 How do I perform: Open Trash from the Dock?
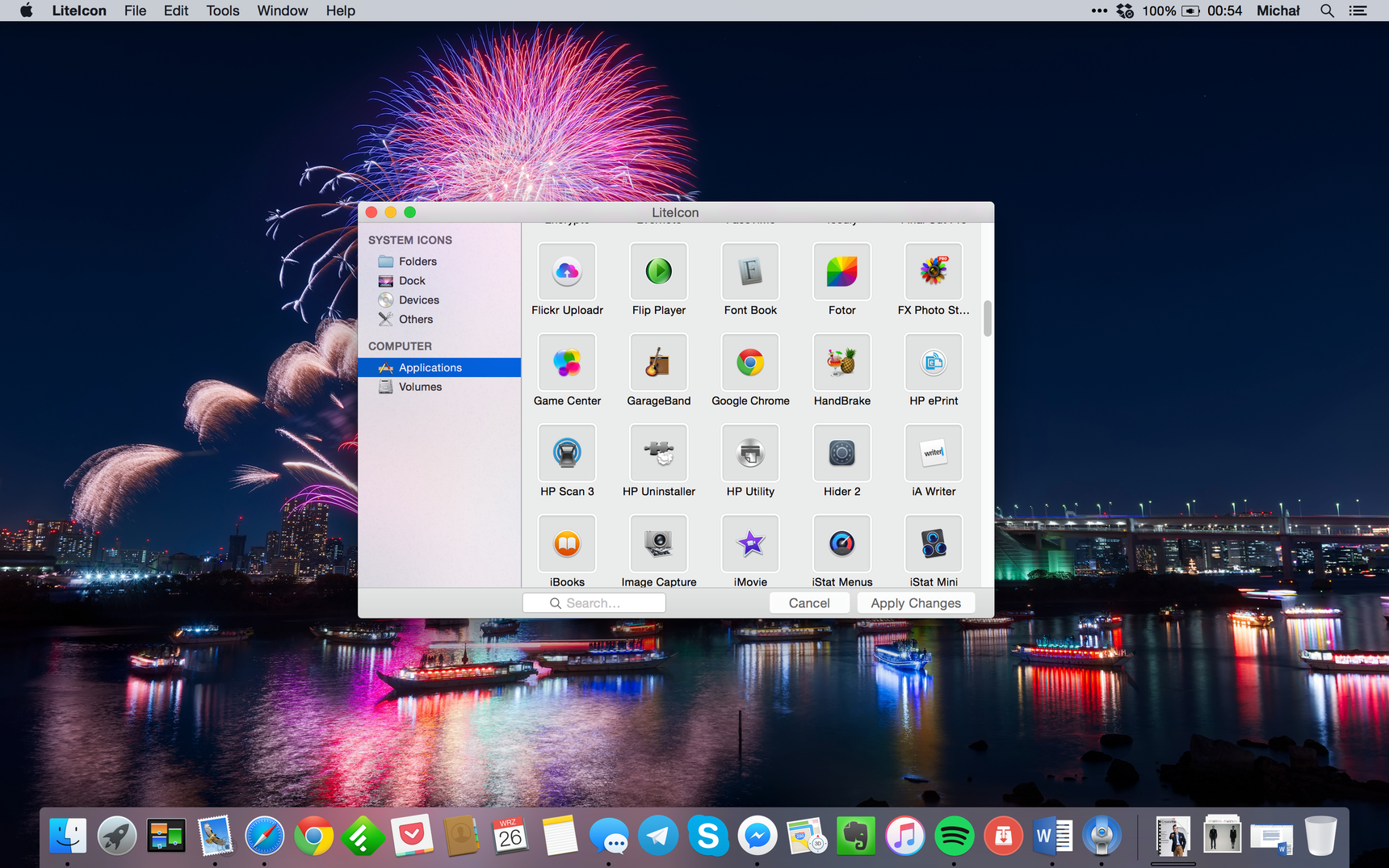point(1321,837)
